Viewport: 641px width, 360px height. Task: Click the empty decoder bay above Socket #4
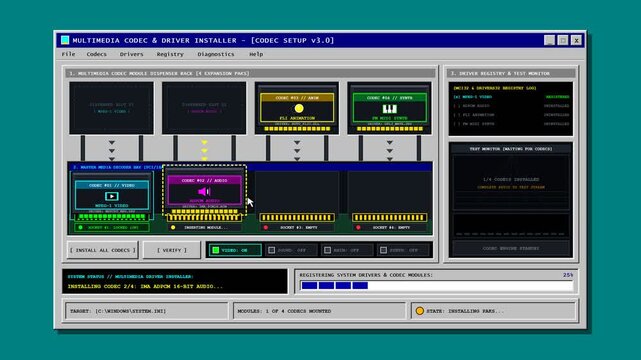tap(390, 191)
